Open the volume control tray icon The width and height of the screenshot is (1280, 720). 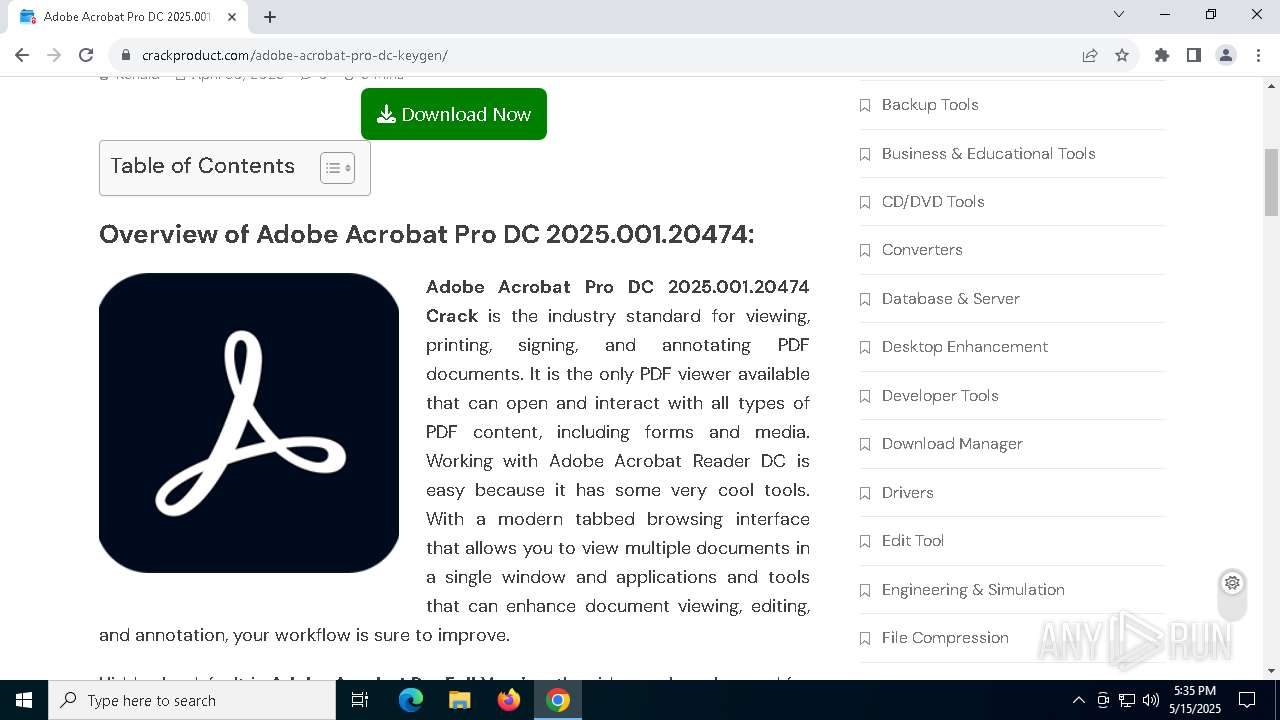1151,700
